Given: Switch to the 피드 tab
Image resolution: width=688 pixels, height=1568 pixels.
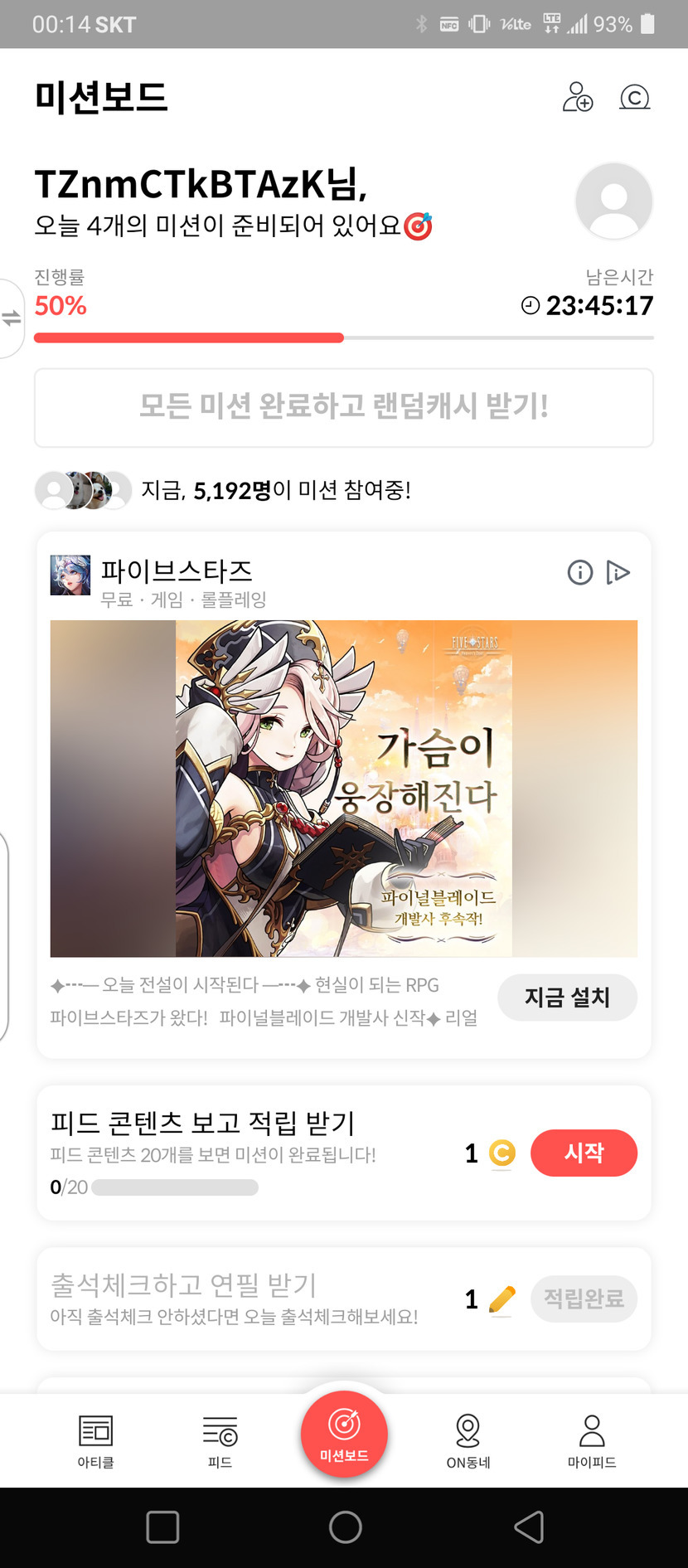Looking at the screenshot, I should coord(220,1441).
